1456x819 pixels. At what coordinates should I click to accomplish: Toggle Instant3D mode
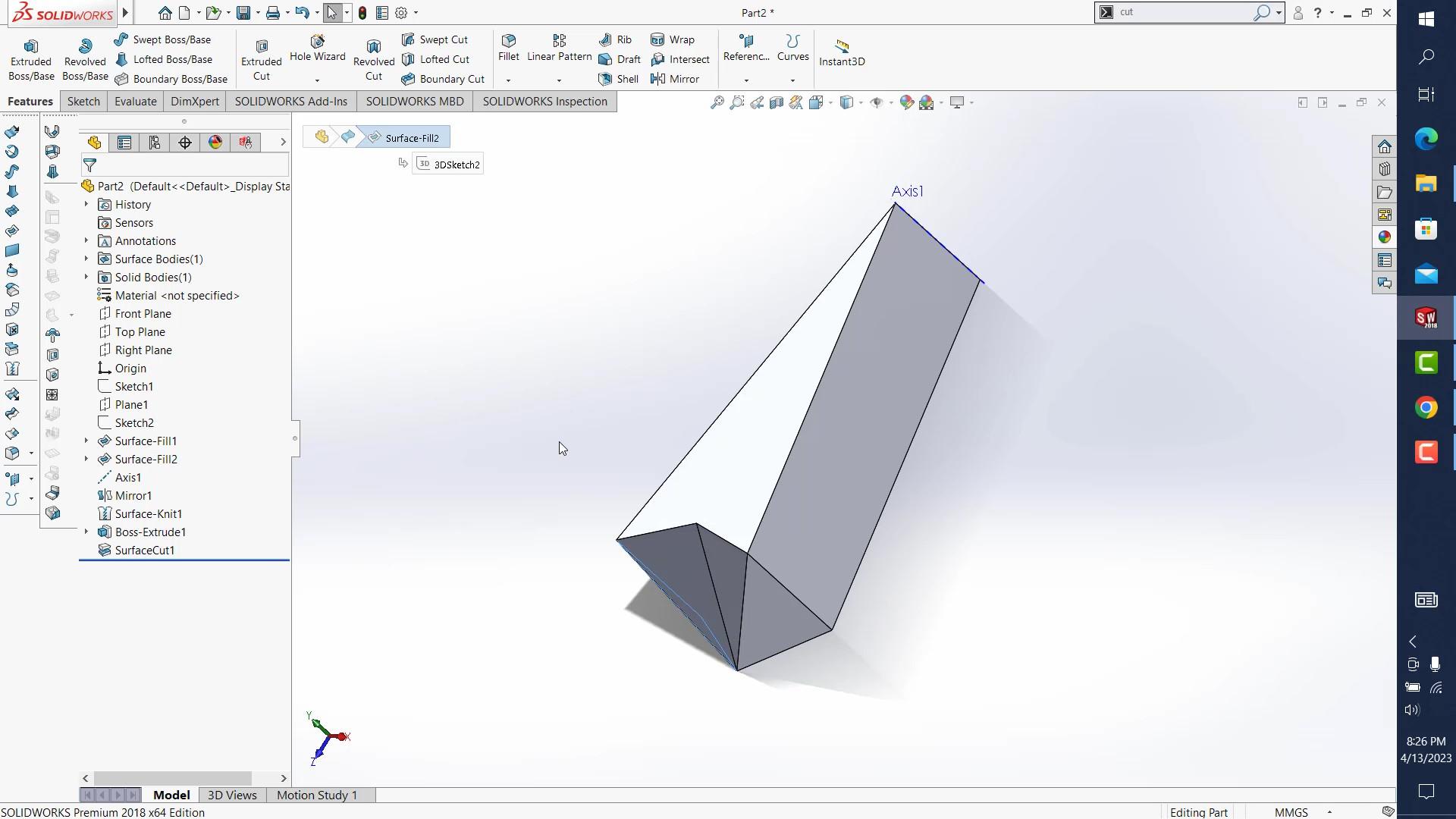tap(842, 53)
